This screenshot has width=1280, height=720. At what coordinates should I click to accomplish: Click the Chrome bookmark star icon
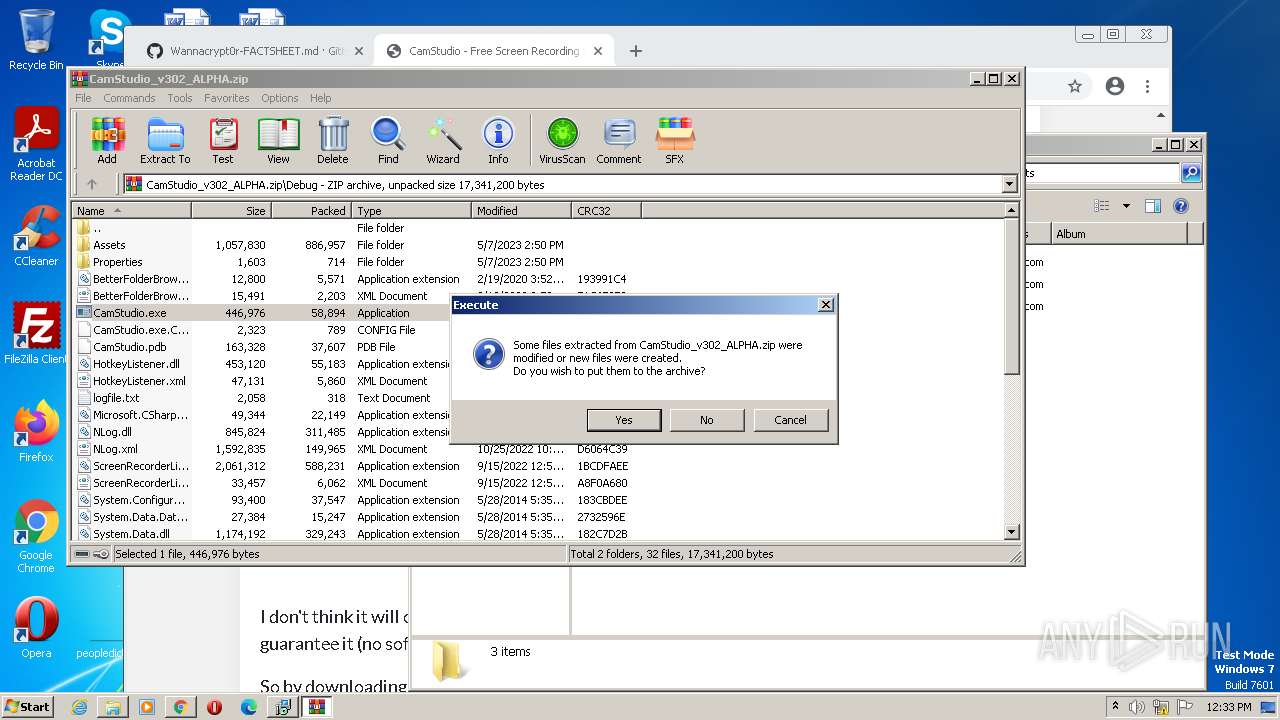click(1075, 86)
